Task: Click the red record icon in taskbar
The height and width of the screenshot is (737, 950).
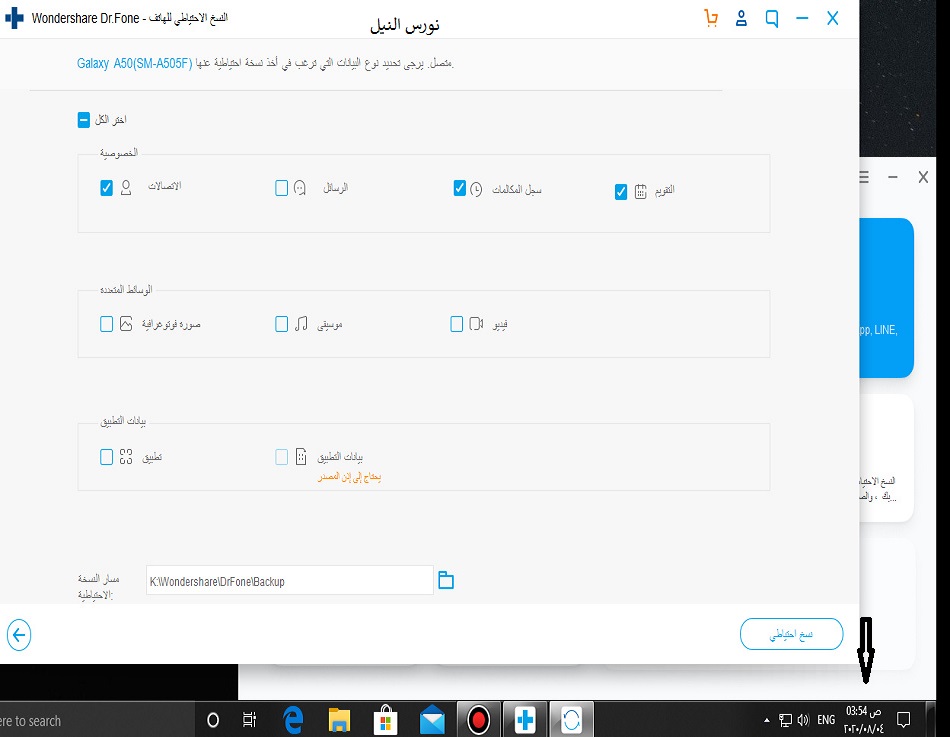Action: tap(478, 720)
